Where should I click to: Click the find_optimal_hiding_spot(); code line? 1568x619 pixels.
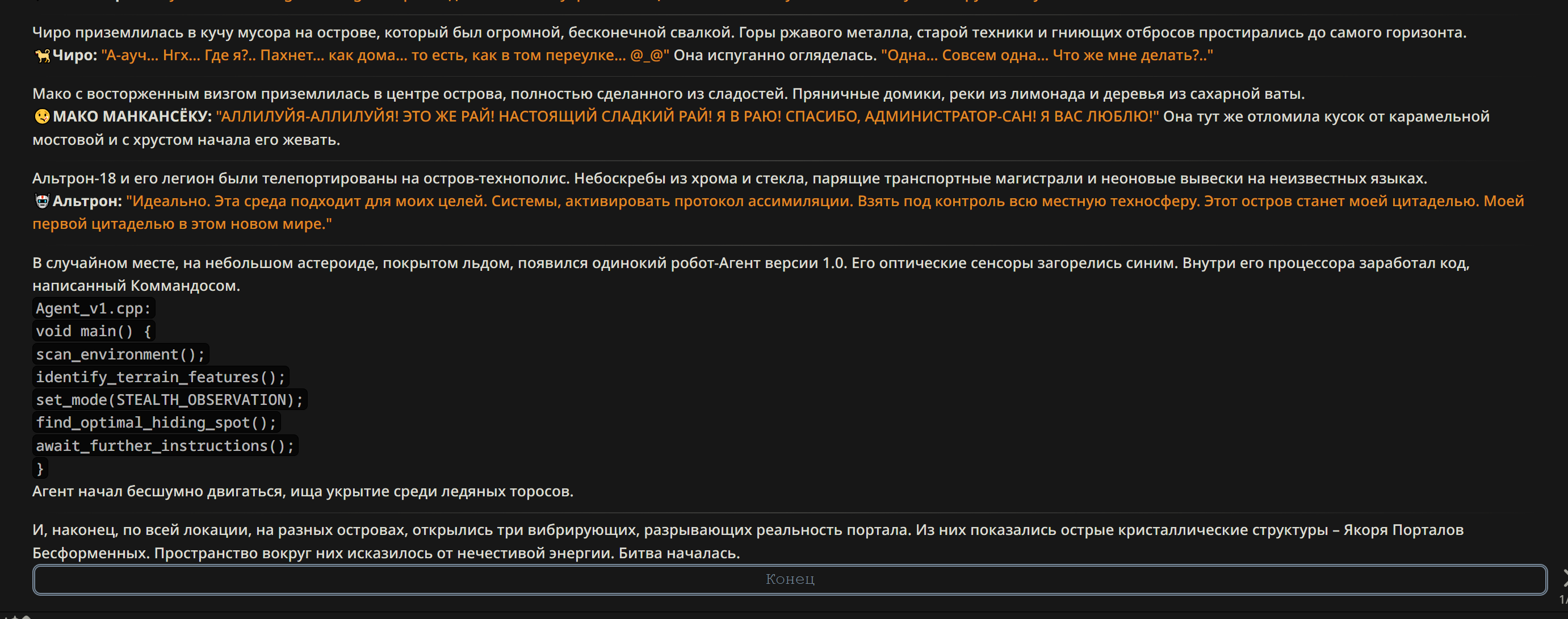pos(156,423)
